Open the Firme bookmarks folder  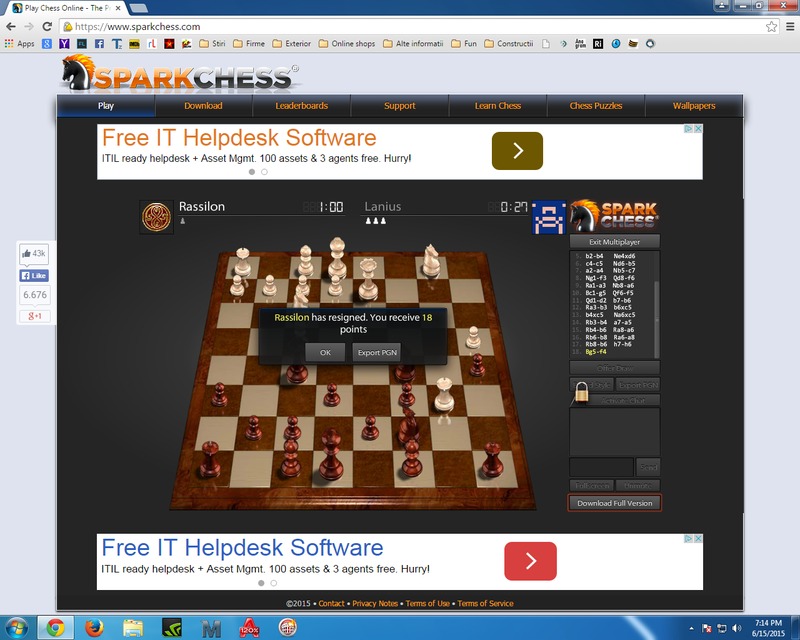[248, 44]
